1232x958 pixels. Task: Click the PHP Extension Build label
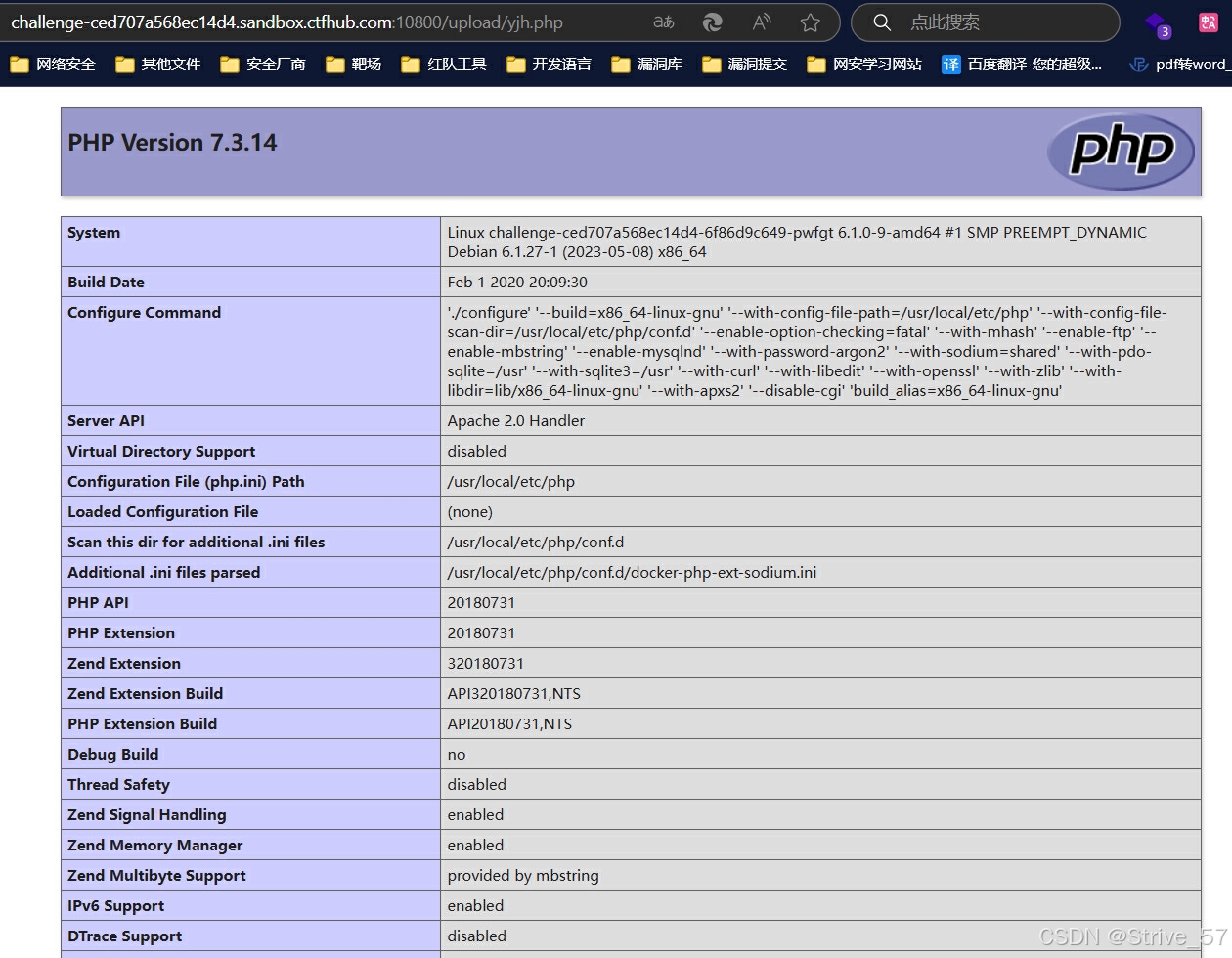point(142,724)
